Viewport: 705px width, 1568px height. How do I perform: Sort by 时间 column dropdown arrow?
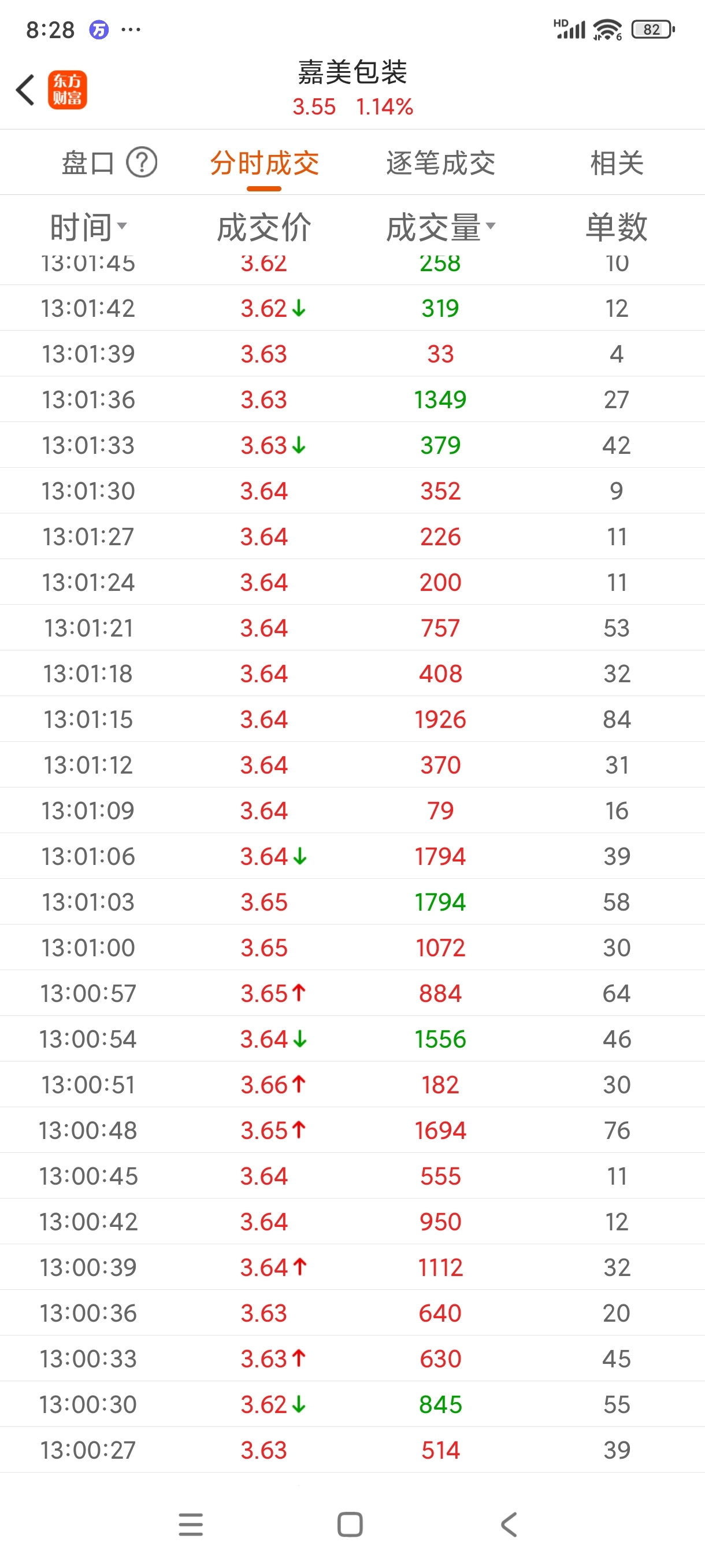pos(122,226)
